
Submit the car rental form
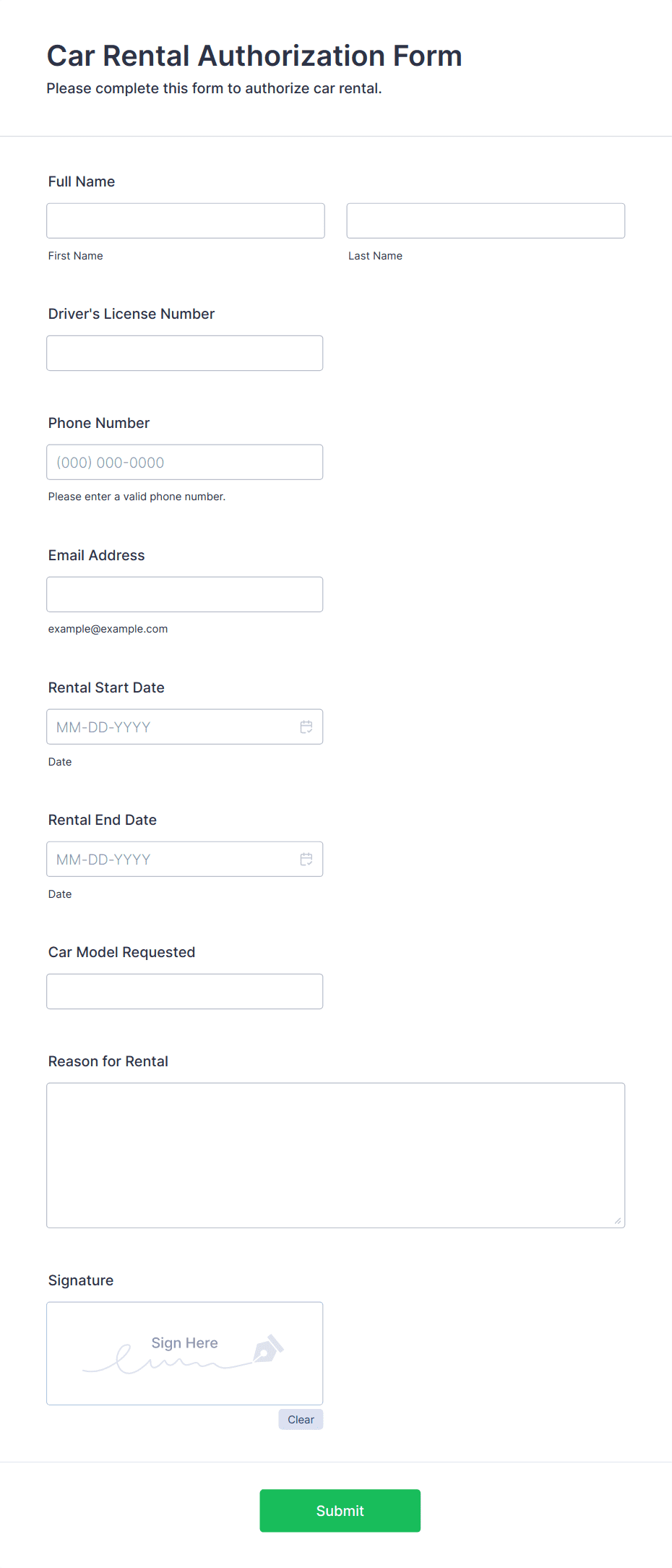(340, 1510)
